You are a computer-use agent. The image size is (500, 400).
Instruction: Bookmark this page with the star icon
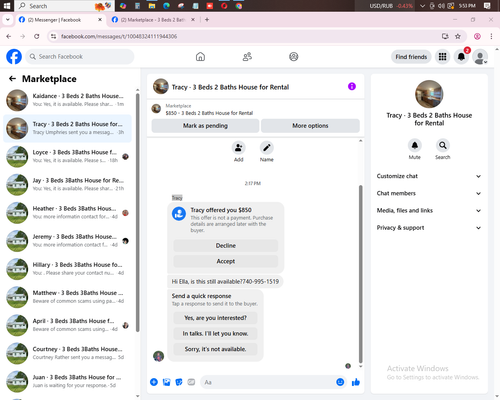pyautogui.click(x=458, y=36)
